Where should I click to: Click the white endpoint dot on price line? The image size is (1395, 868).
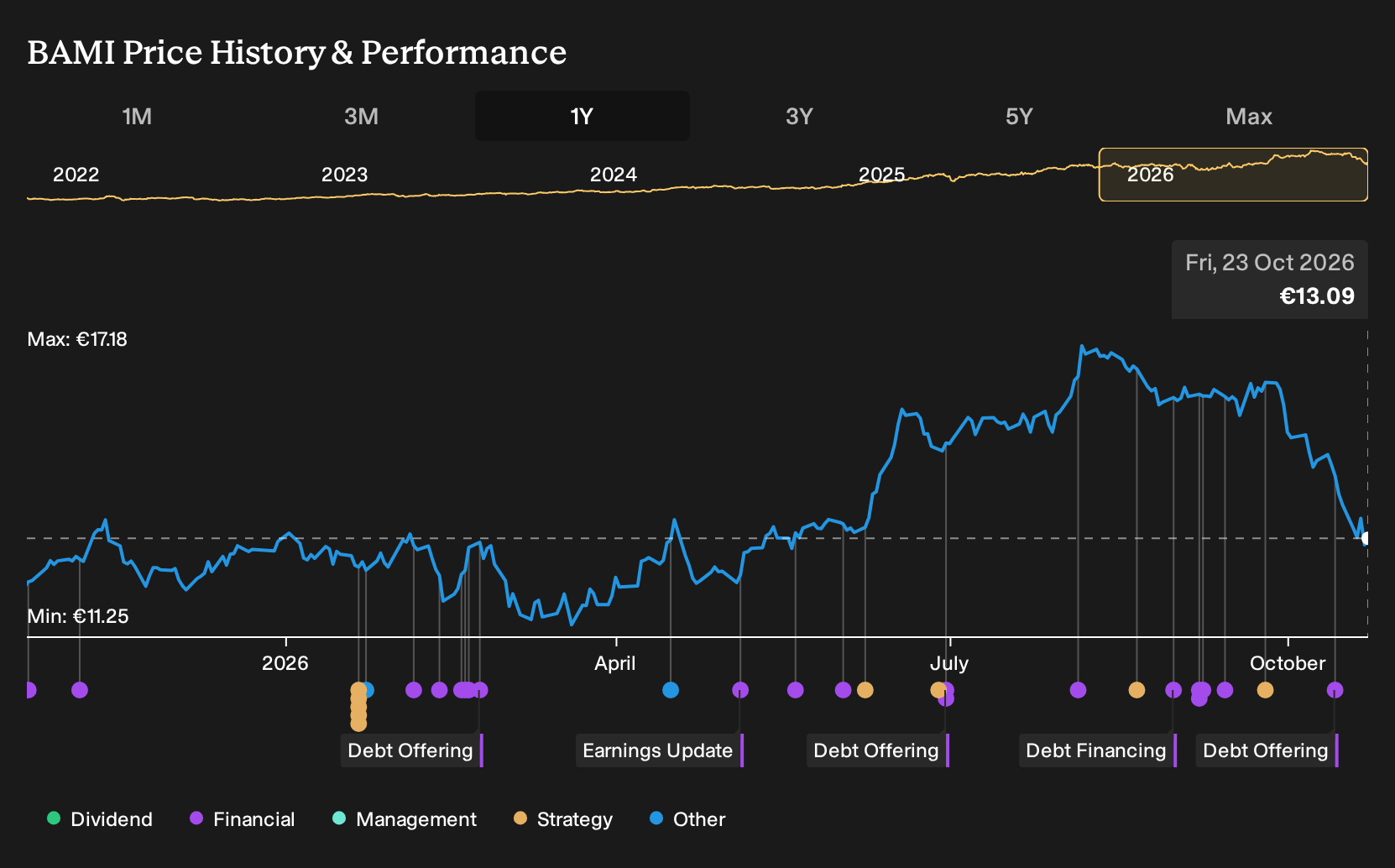click(x=1366, y=538)
